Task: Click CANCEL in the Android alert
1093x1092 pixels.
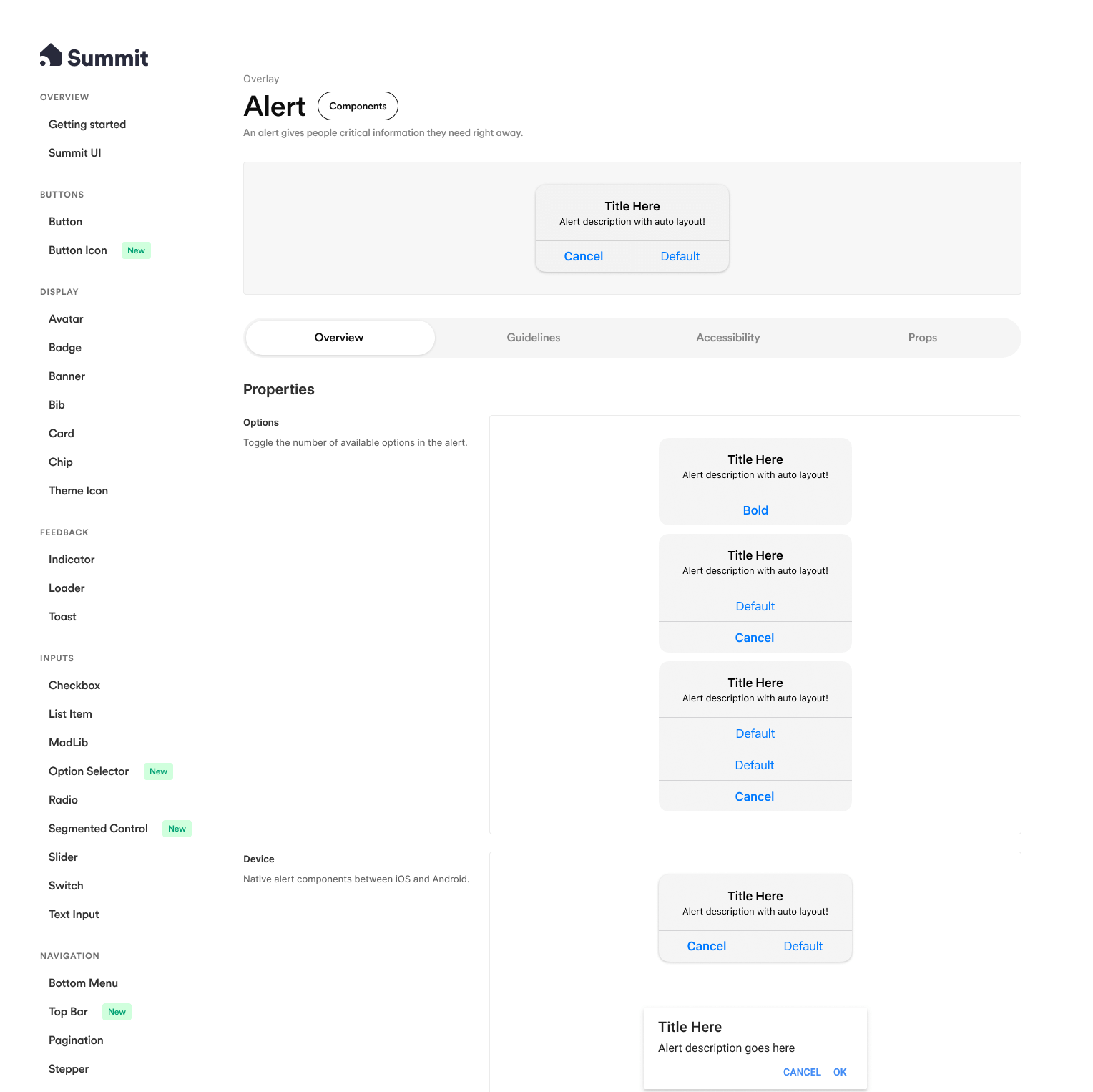Action: (x=801, y=1072)
